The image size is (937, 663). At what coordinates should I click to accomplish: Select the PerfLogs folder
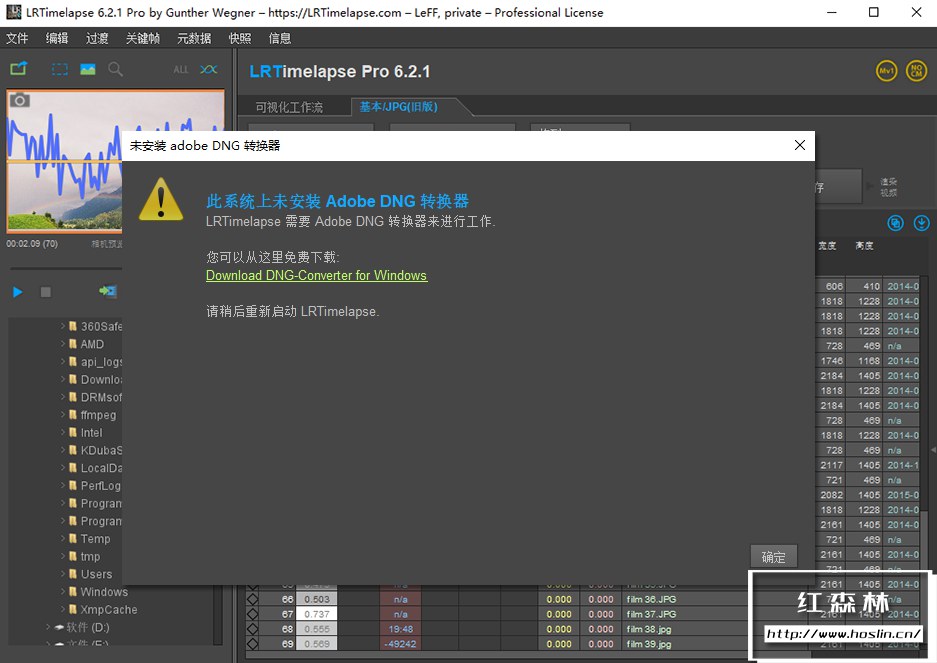click(95, 485)
